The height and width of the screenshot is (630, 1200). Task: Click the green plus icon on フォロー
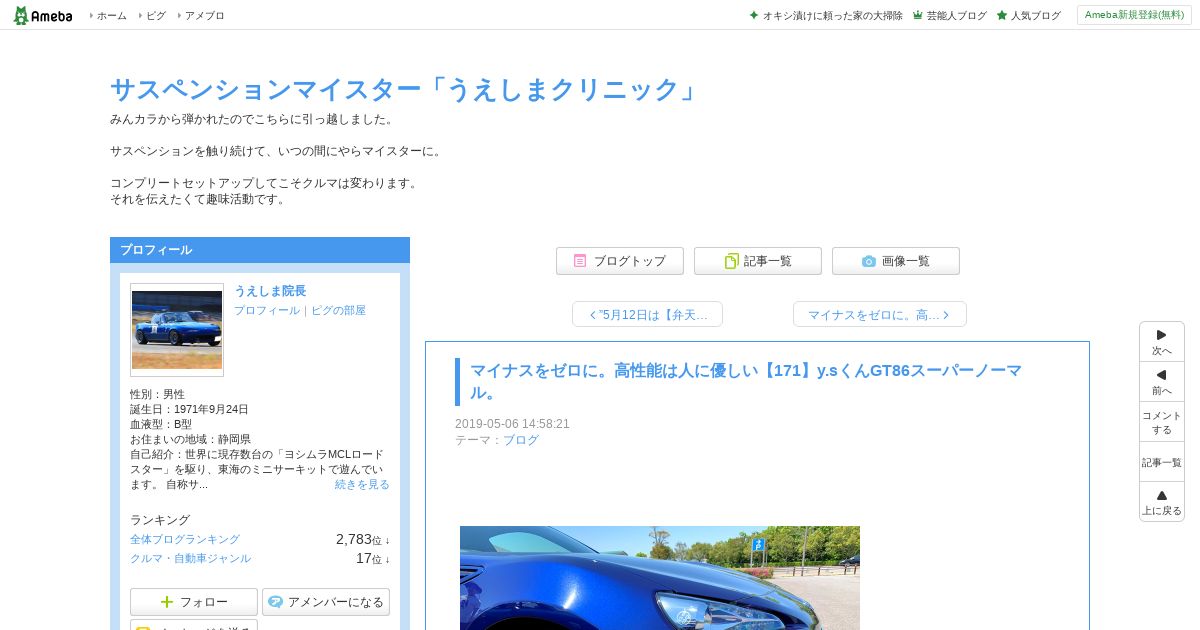pos(167,602)
